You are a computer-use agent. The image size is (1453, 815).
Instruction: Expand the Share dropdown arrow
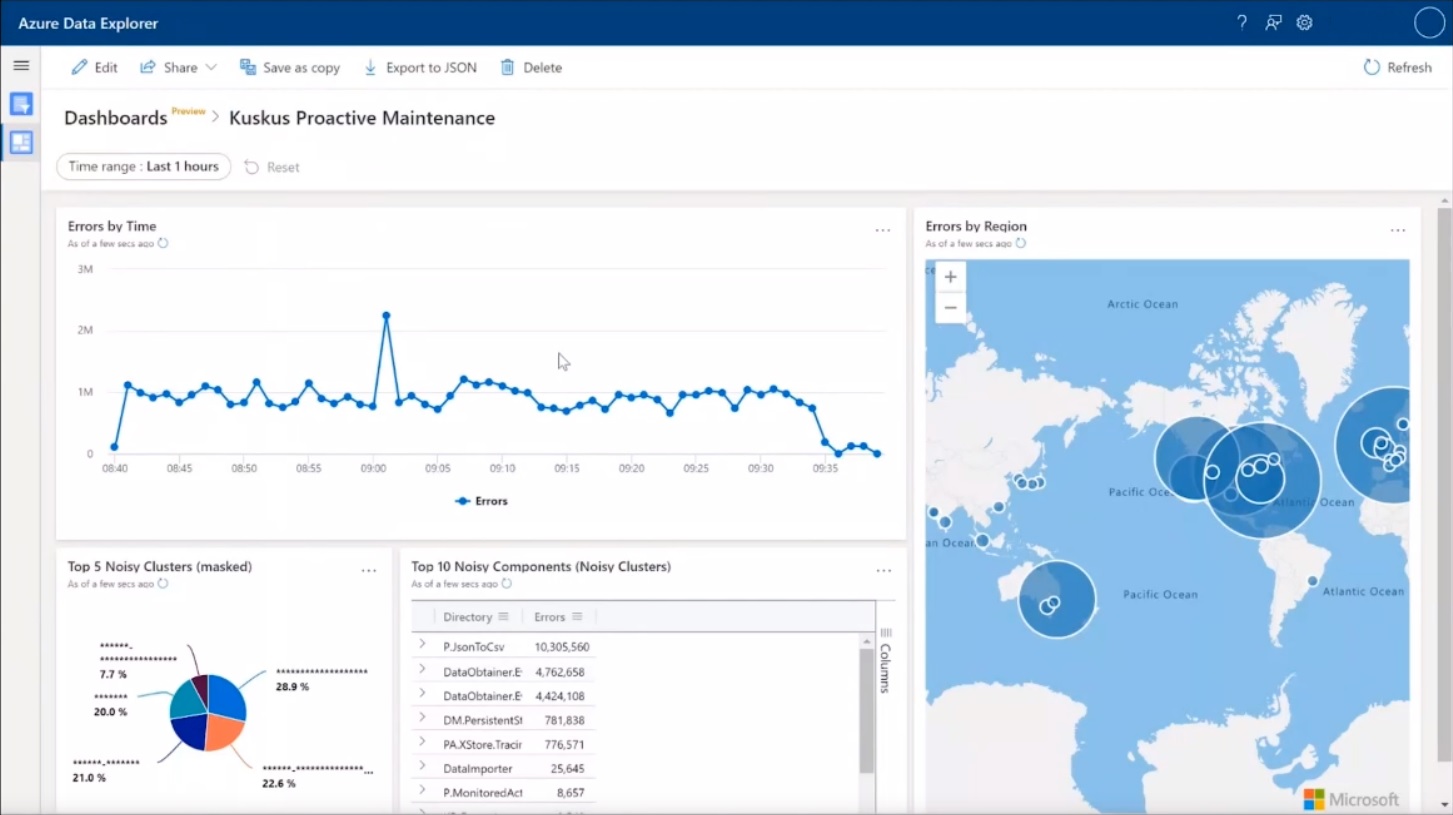pyautogui.click(x=211, y=67)
